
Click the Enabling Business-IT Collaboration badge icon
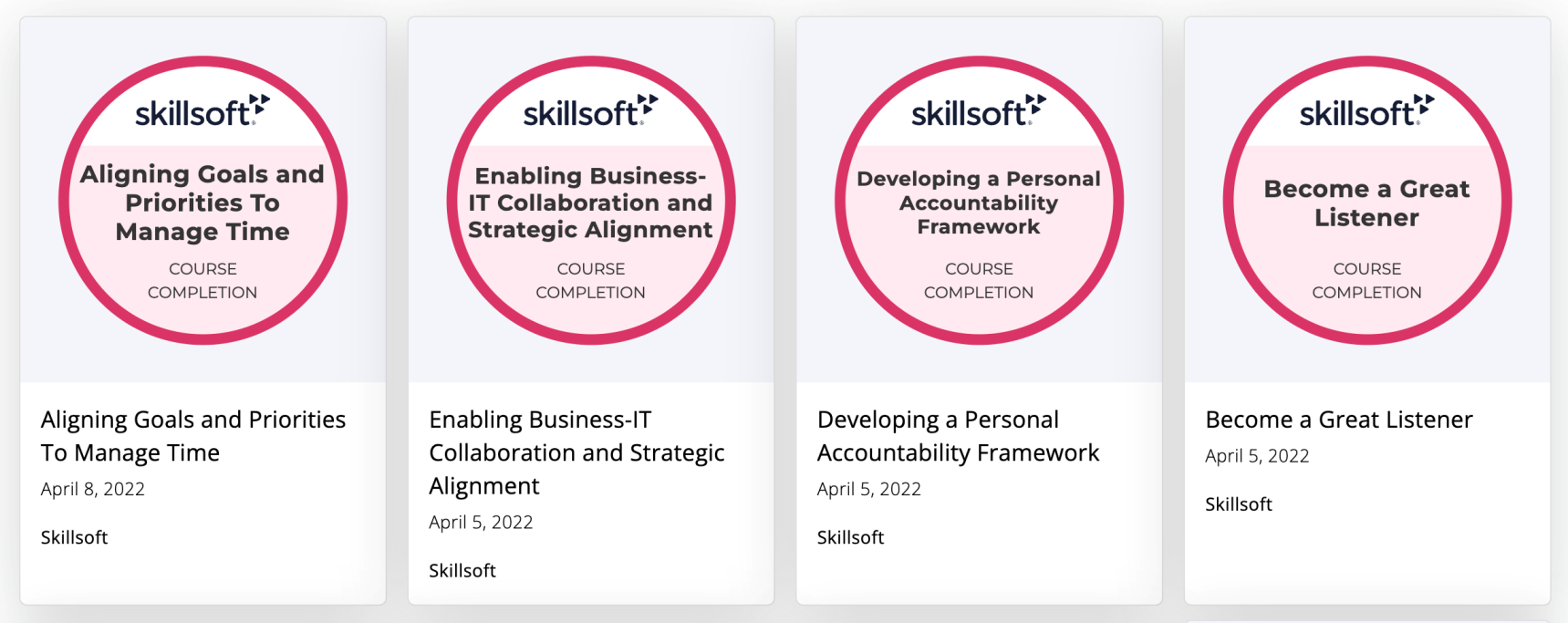(590, 201)
